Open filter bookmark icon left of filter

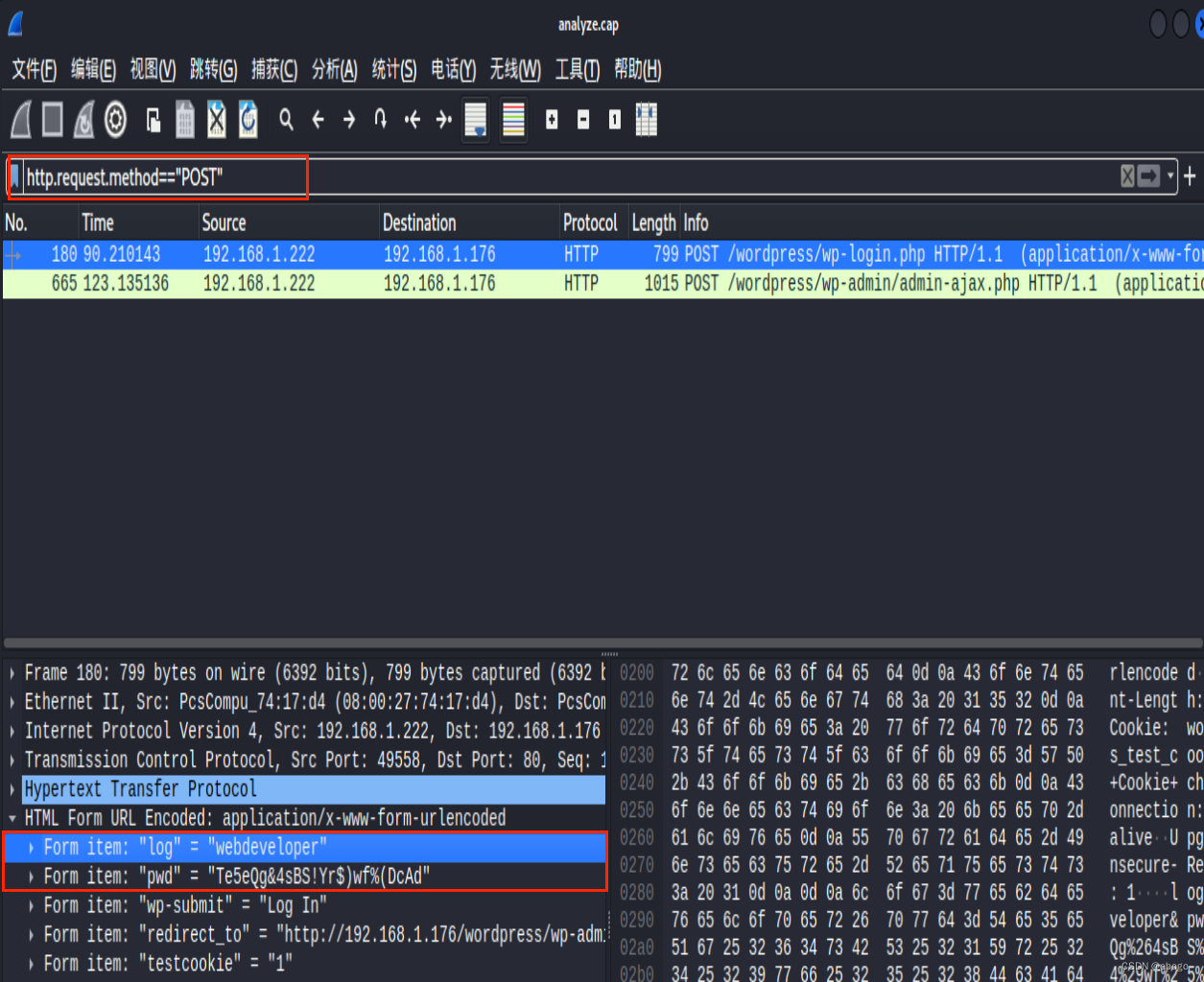[14, 176]
